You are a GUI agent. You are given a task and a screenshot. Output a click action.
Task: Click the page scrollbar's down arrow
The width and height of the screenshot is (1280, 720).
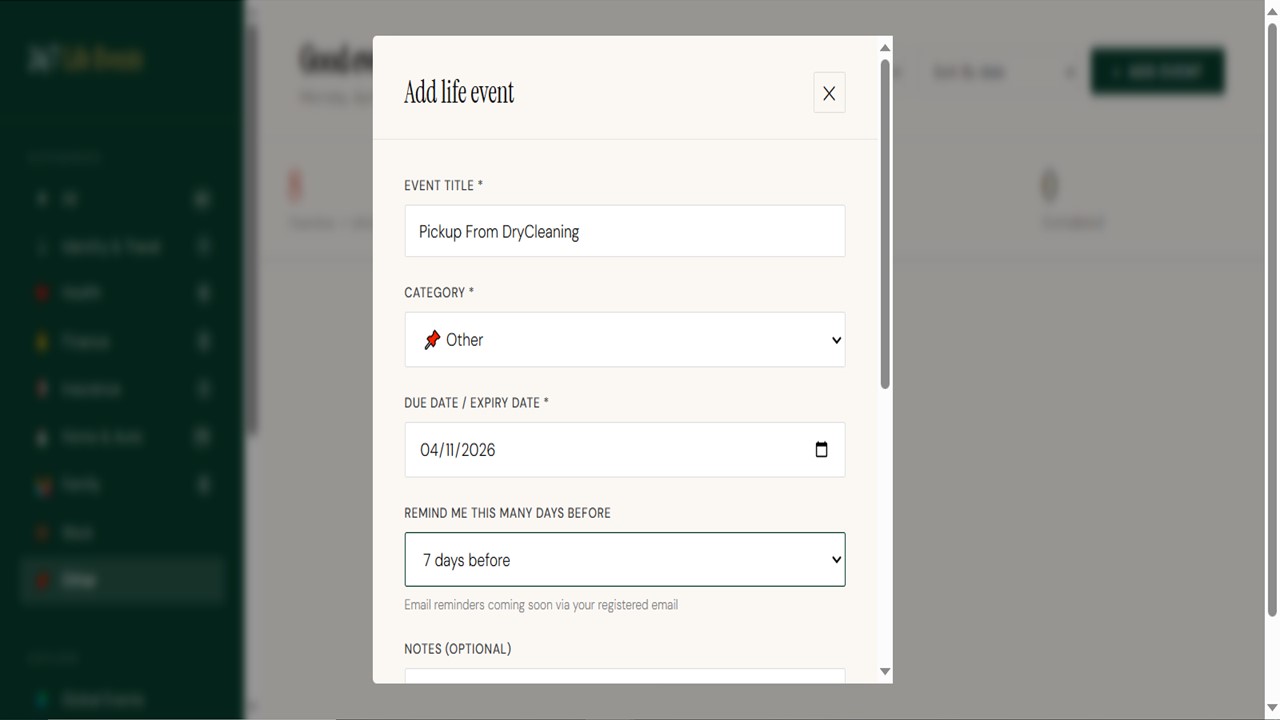pyautogui.click(x=1272, y=709)
